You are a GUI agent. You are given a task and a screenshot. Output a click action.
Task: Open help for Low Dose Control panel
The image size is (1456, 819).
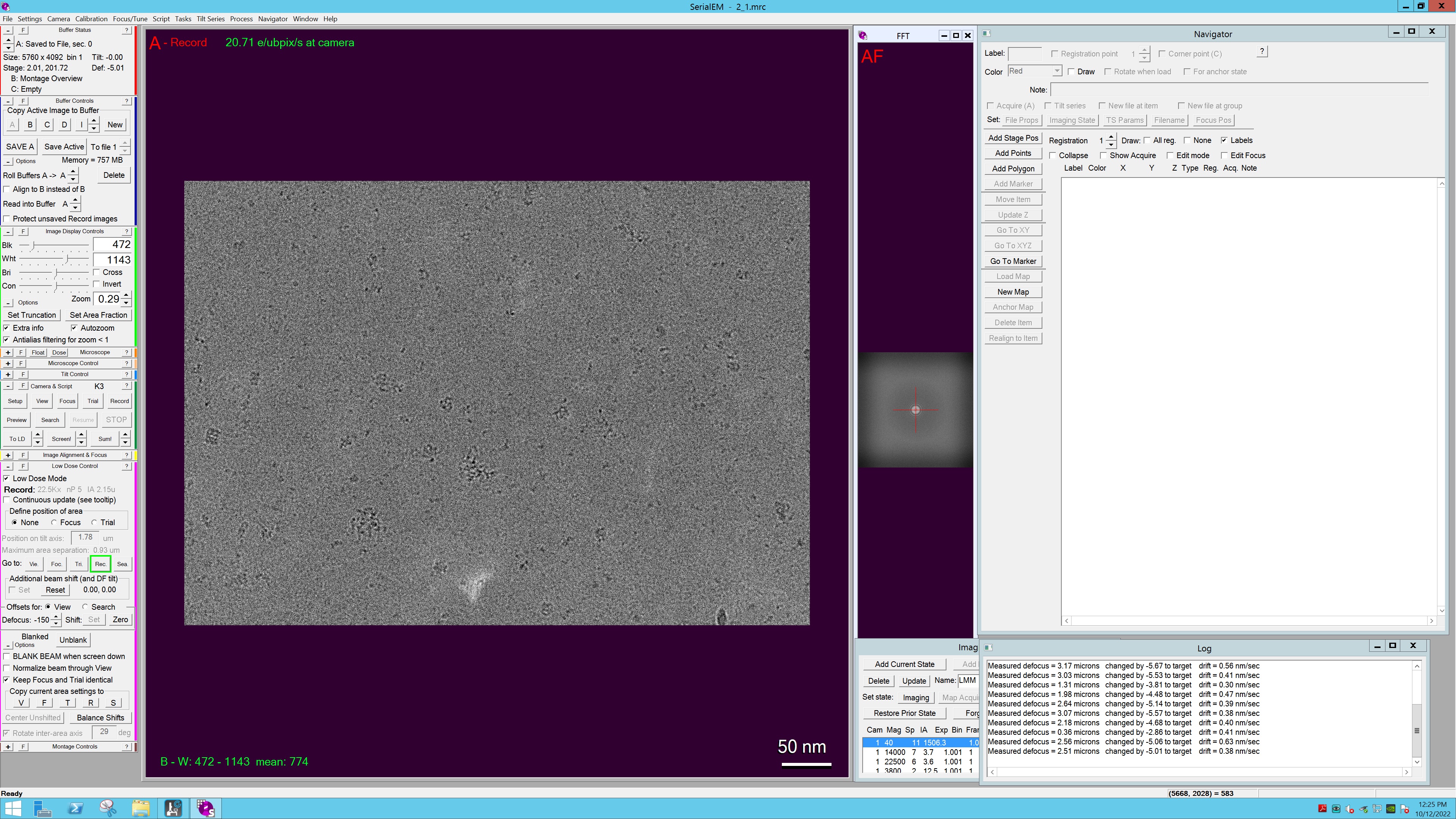click(127, 466)
